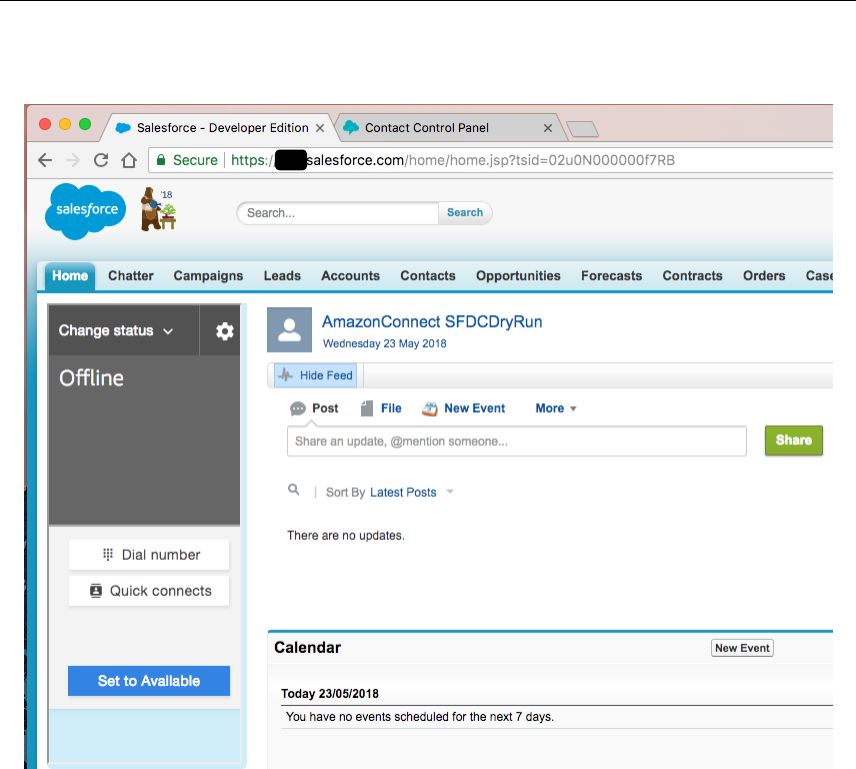Click the Search... input field
The width and height of the screenshot is (856, 769).
338,213
